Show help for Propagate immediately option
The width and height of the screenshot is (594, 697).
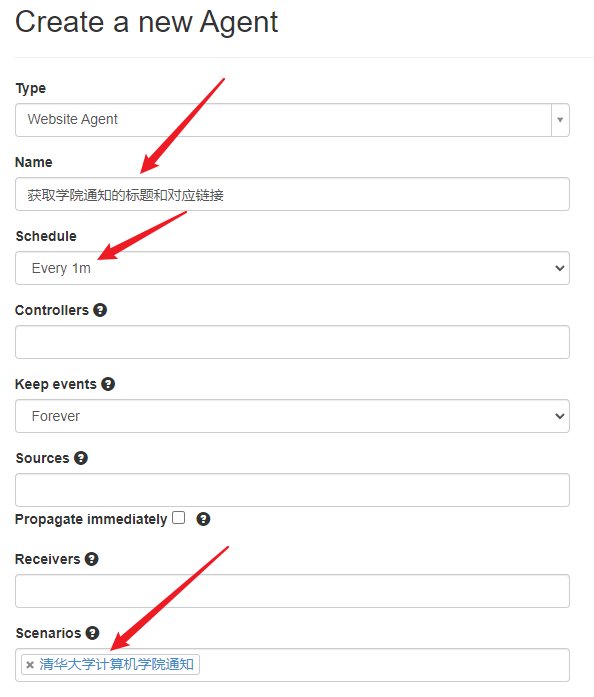point(203,519)
